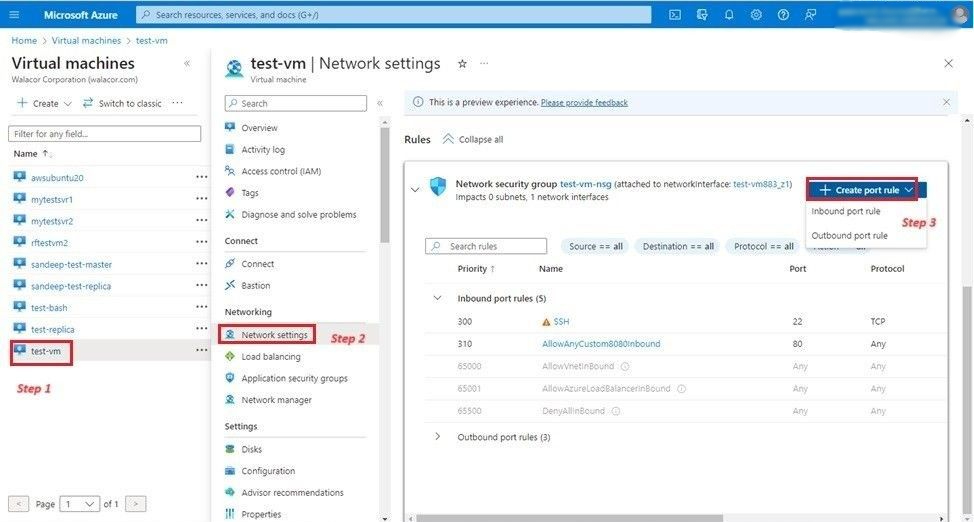Open Overview in the resource menu
The image size is (974, 522).
click(x=260, y=128)
